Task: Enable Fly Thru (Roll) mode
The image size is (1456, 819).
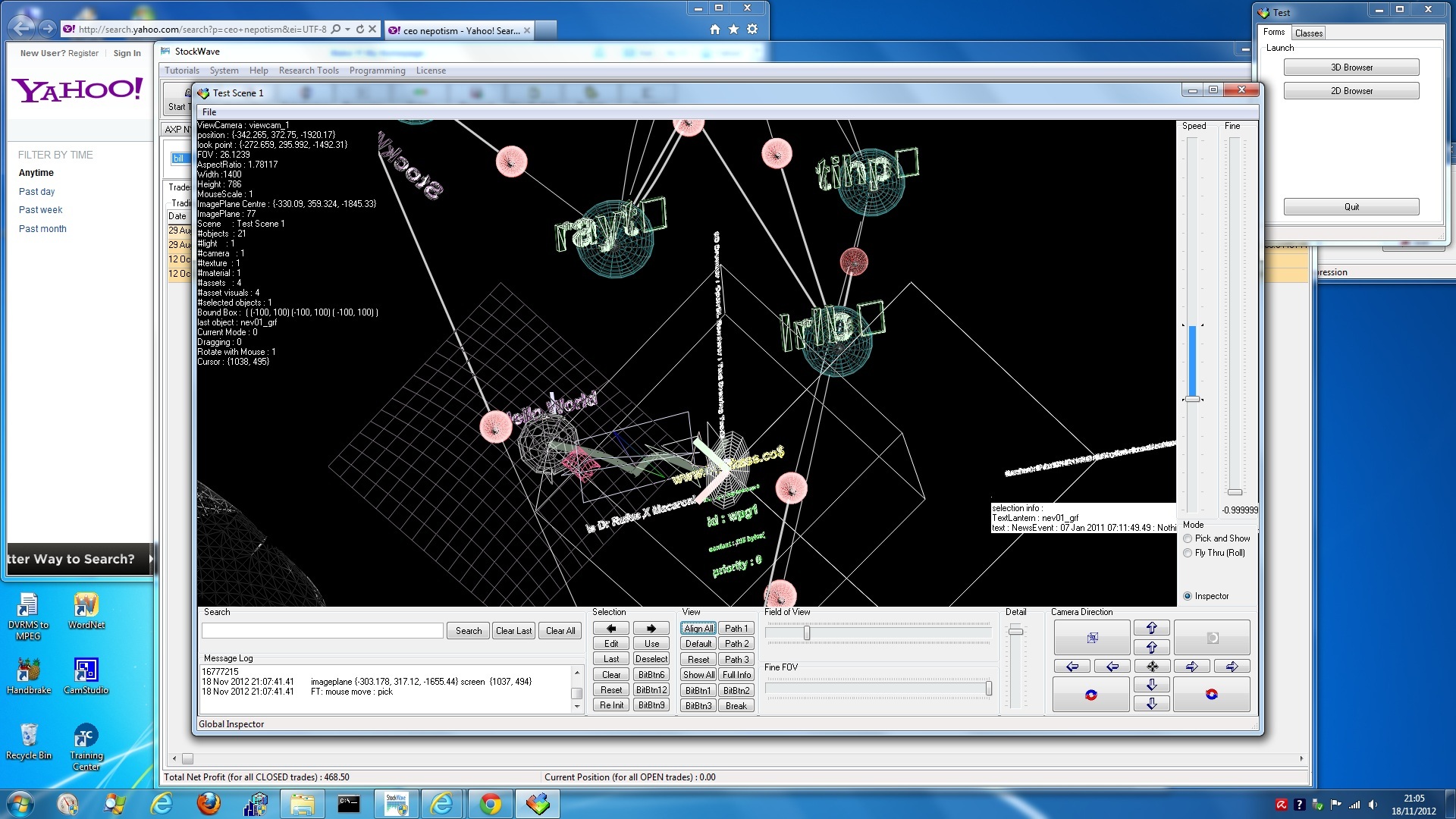Action: point(1187,553)
